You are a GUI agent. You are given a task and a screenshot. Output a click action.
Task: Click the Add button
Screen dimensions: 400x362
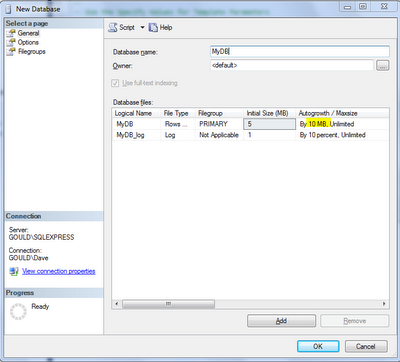click(x=281, y=321)
